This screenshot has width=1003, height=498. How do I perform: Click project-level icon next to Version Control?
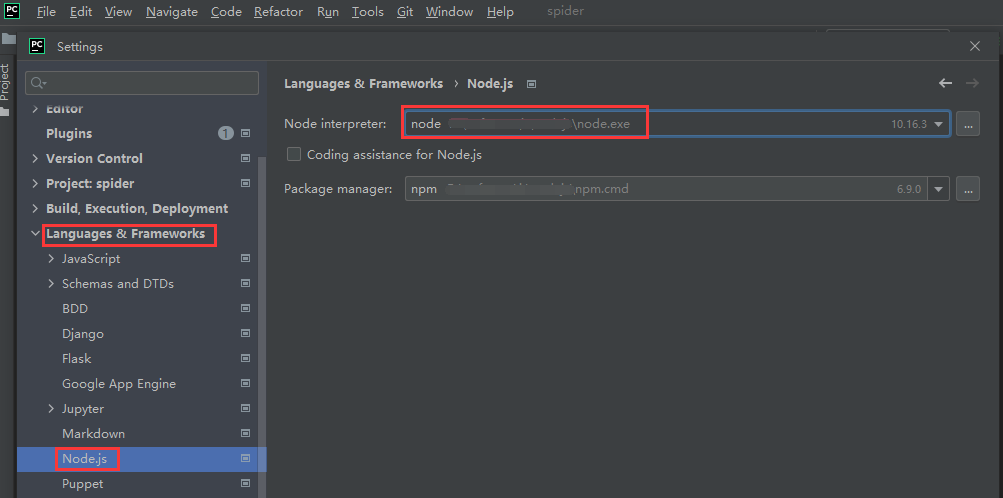coord(245,159)
